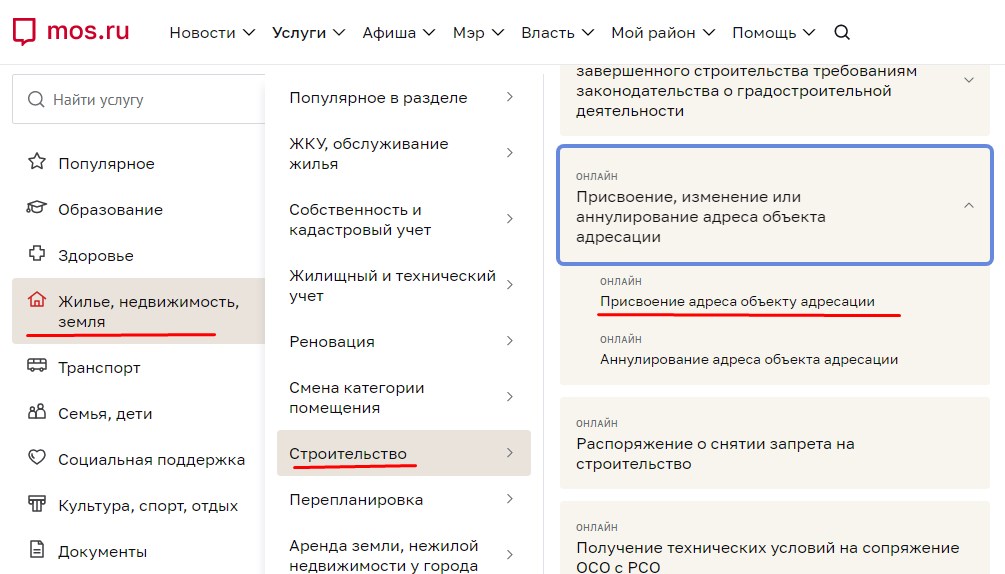Open Получение технических условий на сопряжение service
Screen dimensions: 1005x574
coord(775,538)
